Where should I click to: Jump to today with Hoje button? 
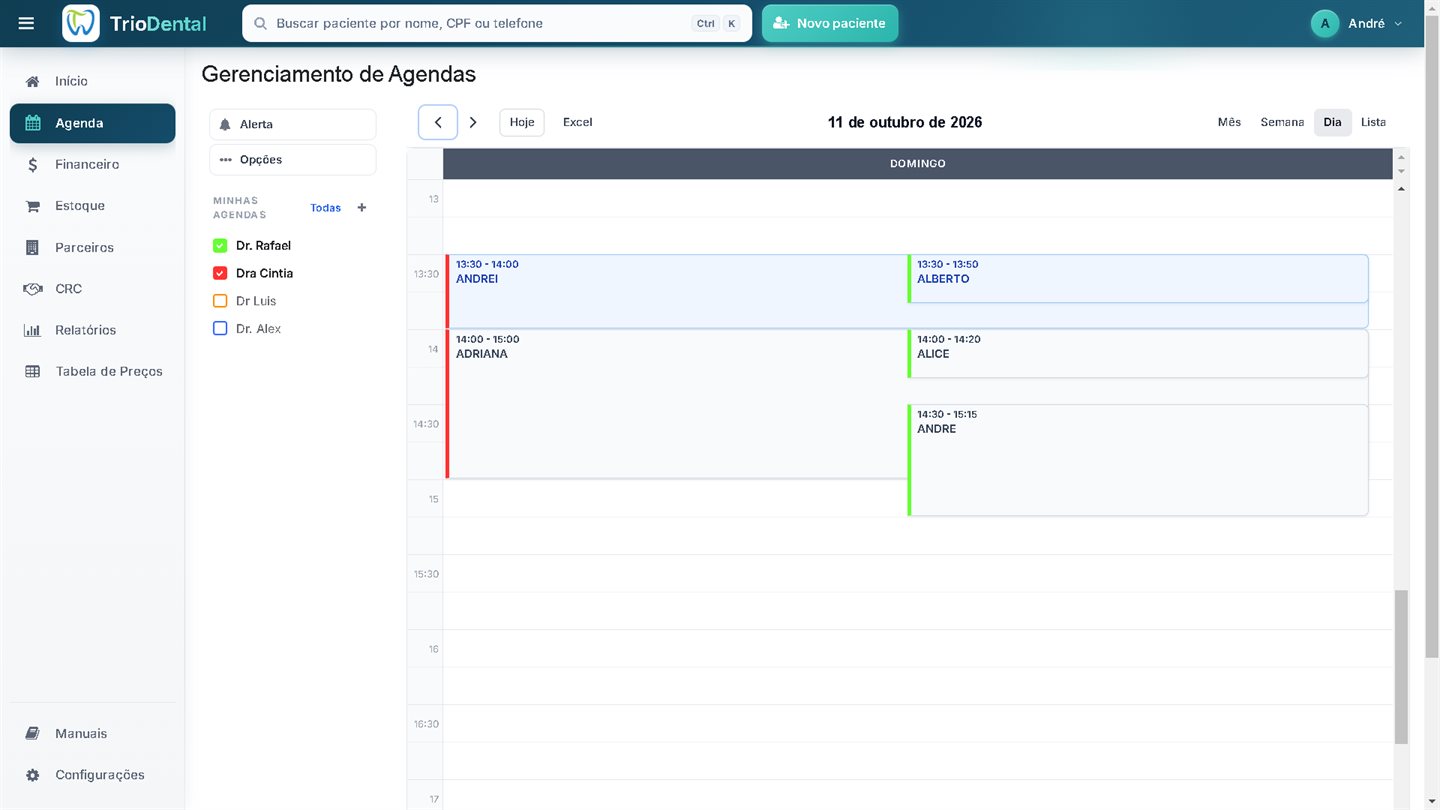click(x=522, y=122)
